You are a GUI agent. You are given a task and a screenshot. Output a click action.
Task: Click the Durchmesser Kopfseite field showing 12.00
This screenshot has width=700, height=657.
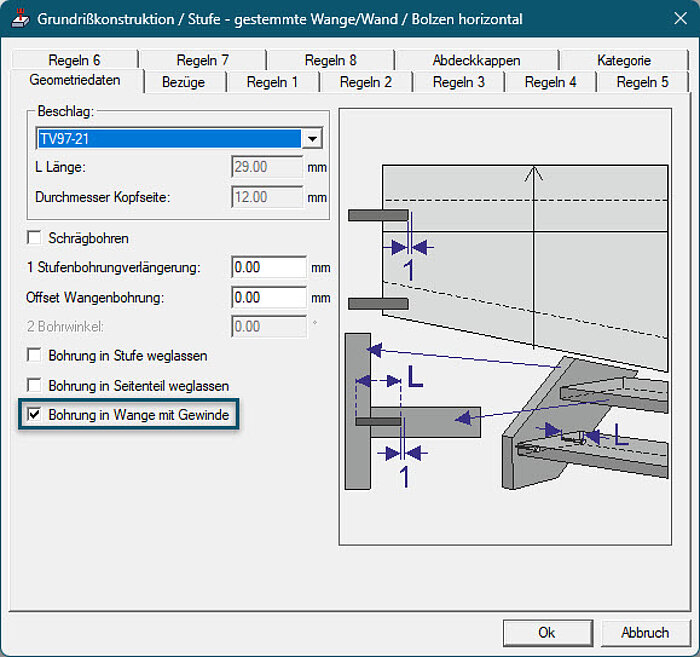click(x=267, y=197)
